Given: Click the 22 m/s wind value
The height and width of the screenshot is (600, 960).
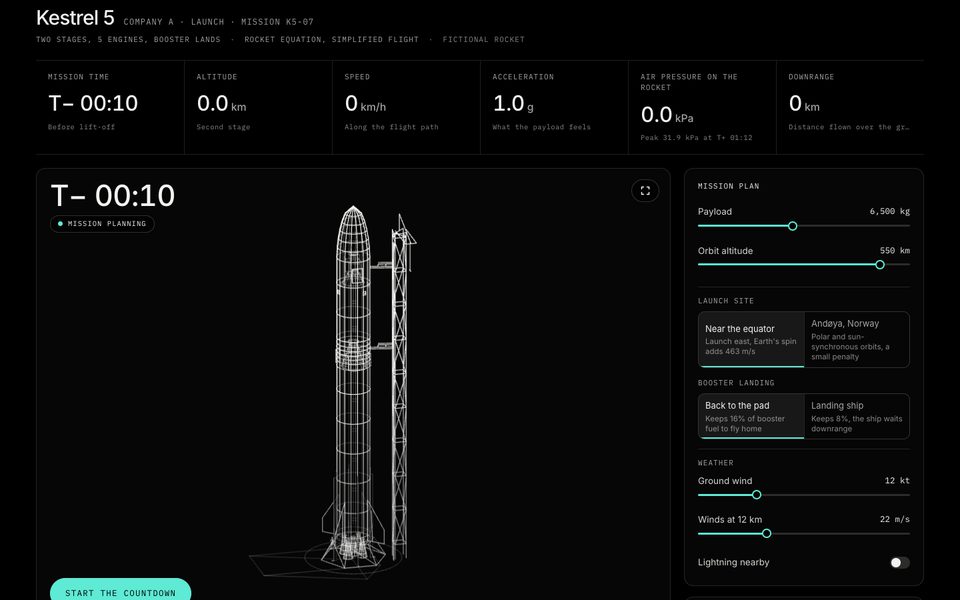Looking at the screenshot, I should pyautogui.click(x=894, y=519).
